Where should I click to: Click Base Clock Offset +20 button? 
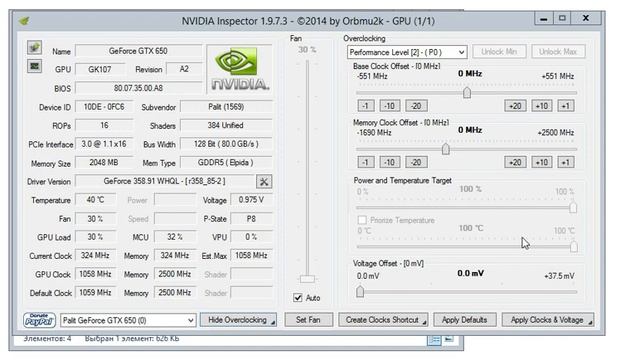tap(515, 106)
